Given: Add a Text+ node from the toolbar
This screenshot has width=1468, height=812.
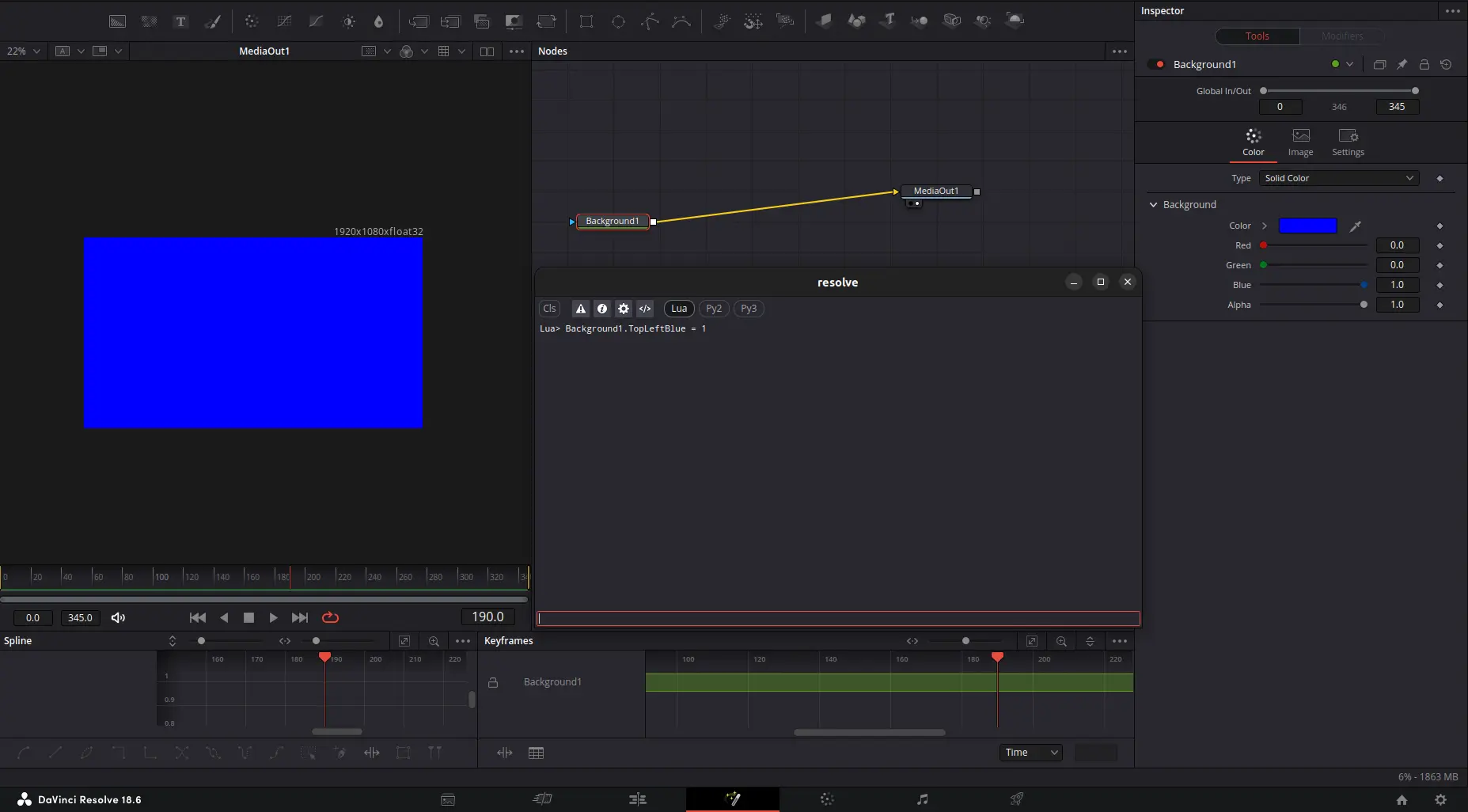Looking at the screenshot, I should pos(180,21).
